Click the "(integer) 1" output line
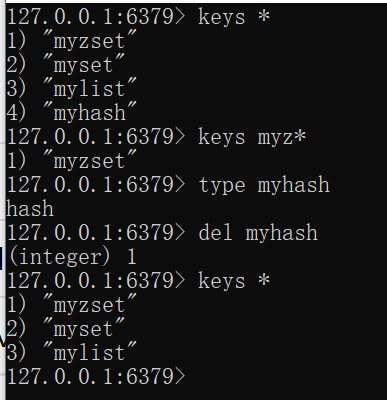Image resolution: width=387 pixels, height=400 pixels. pos(72,257)
